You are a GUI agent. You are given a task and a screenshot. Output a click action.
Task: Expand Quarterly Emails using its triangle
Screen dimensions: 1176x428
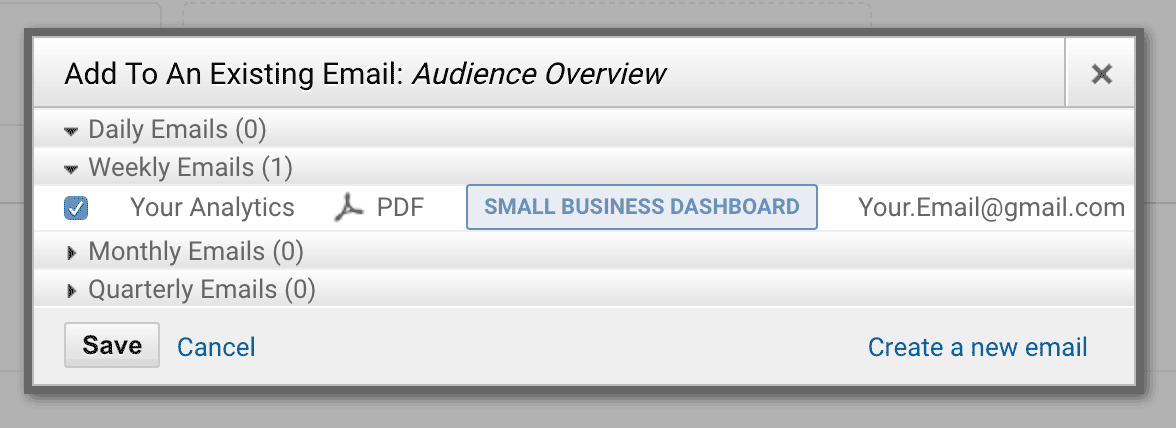click(72, 290)
